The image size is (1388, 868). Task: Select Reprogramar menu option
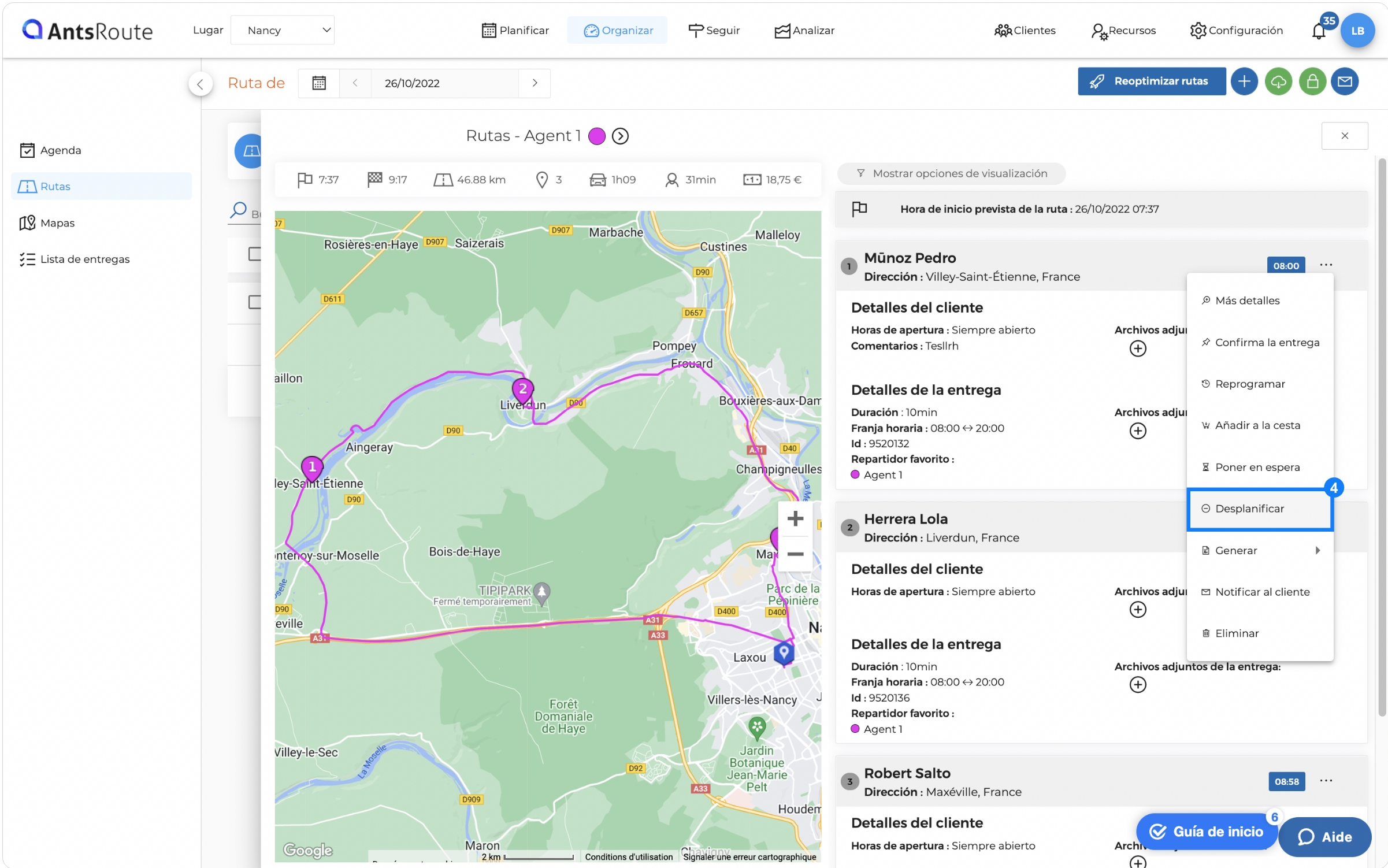(x=1260, y=384)
